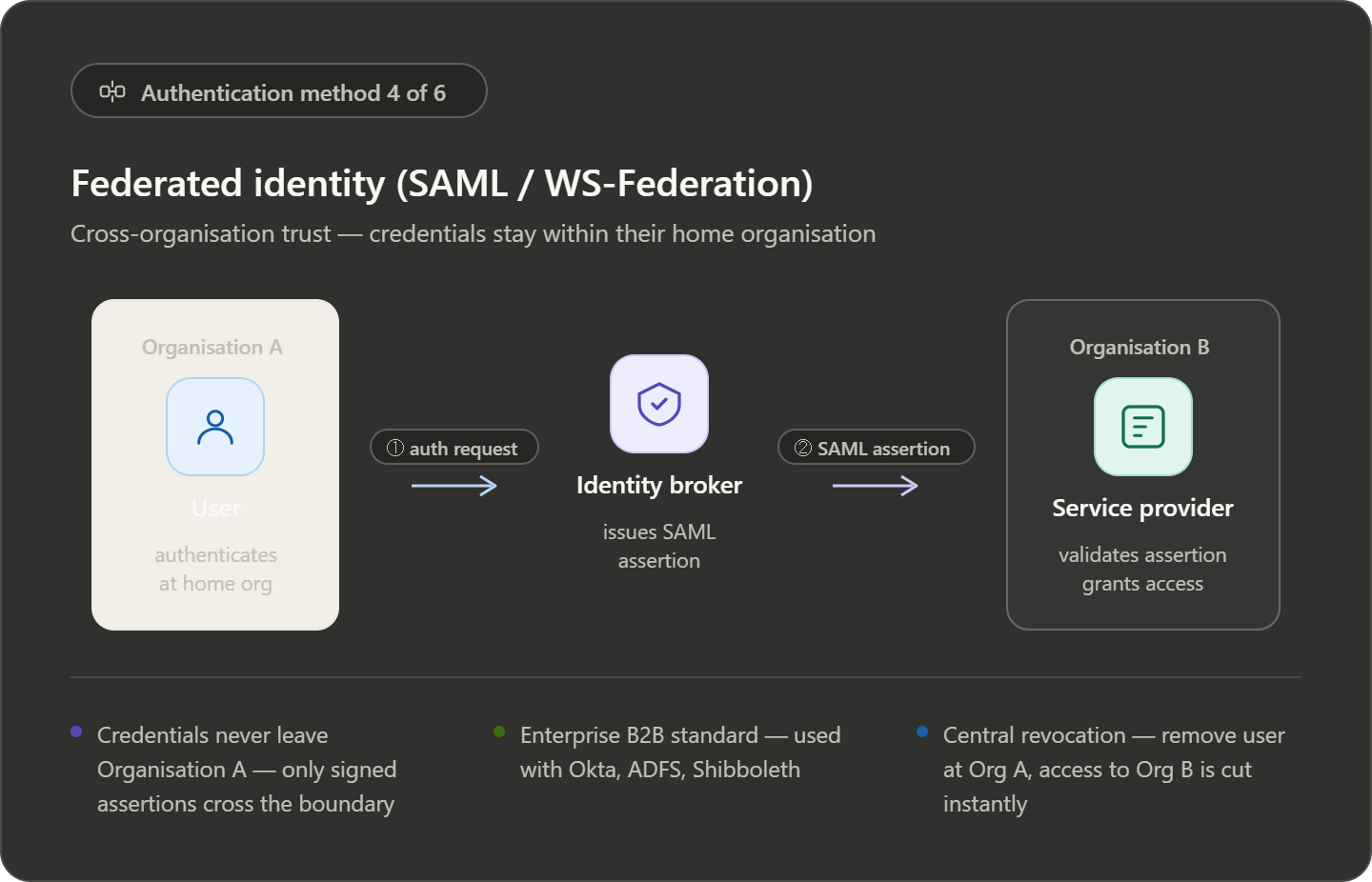Click the validates assertion grants access text
Screen dimensions: 1372x882
tap(1142, 570)
